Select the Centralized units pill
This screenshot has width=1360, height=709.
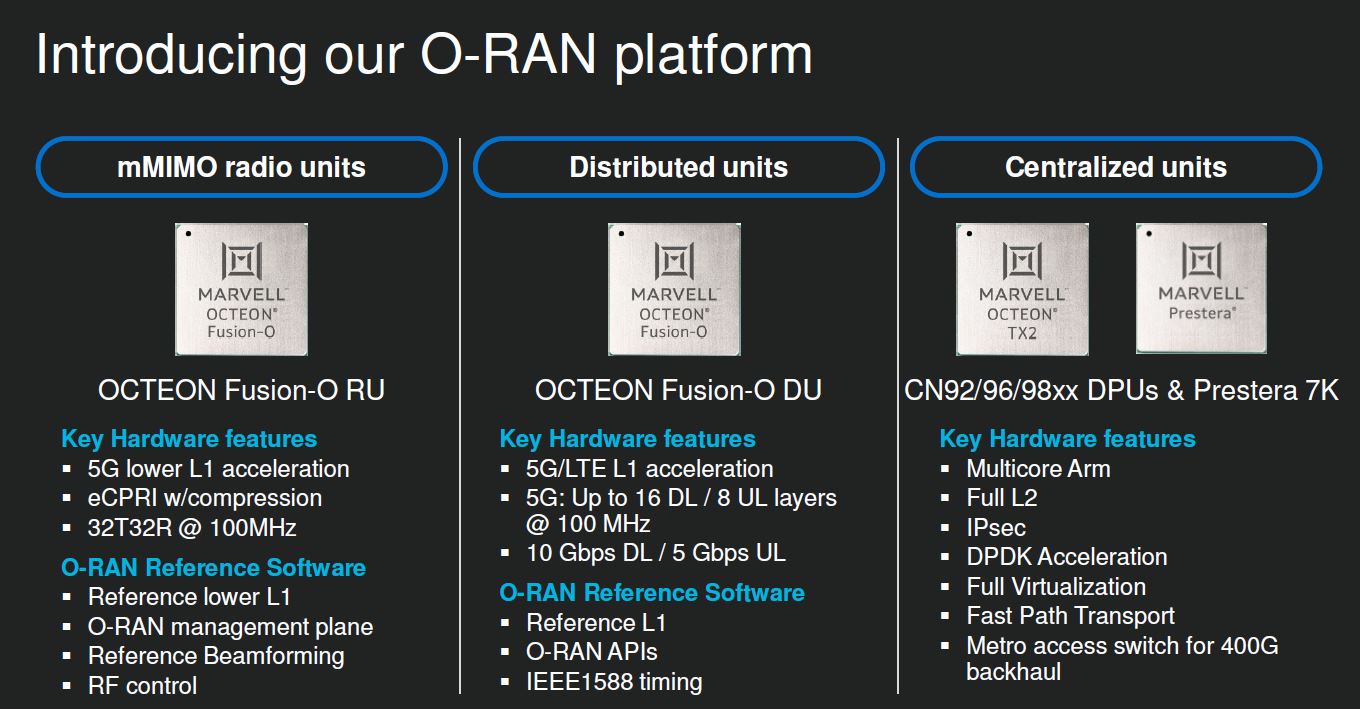click(1115, 167)
